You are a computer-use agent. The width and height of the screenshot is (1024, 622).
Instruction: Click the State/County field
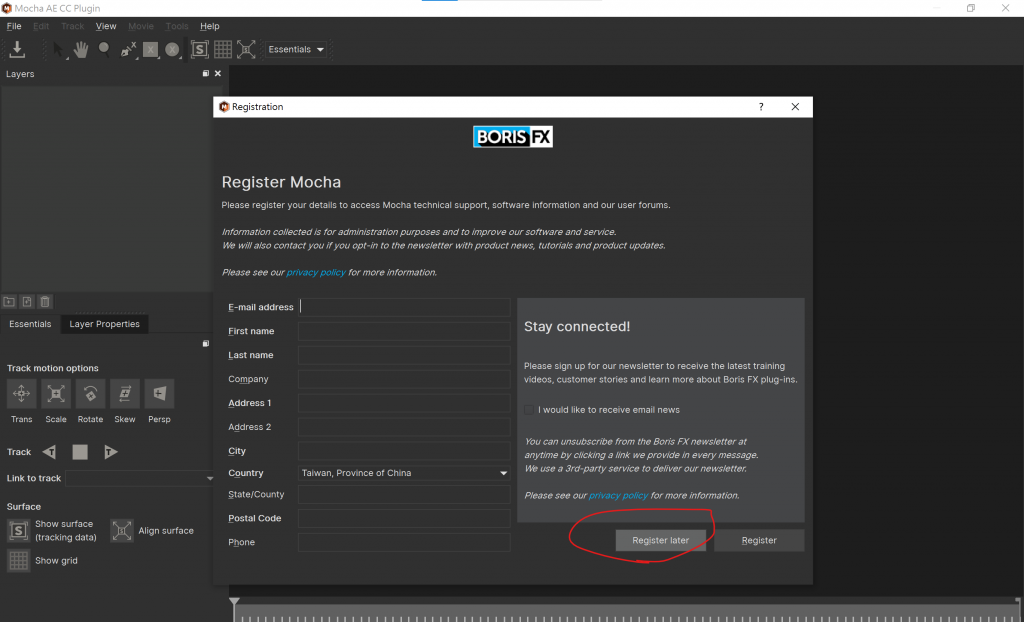(404, 495)
